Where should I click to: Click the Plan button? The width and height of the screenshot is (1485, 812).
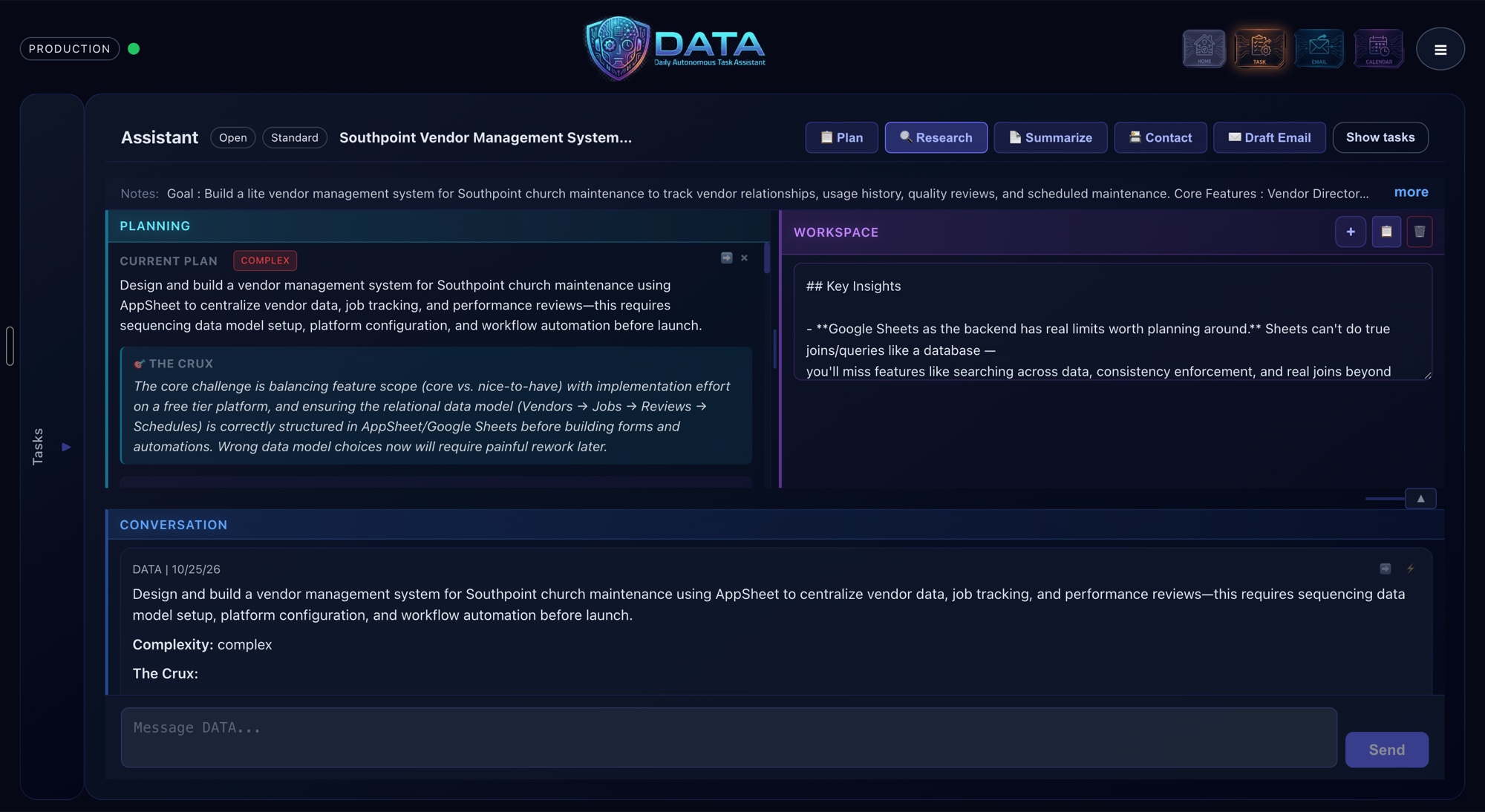(x=841, y=137)
